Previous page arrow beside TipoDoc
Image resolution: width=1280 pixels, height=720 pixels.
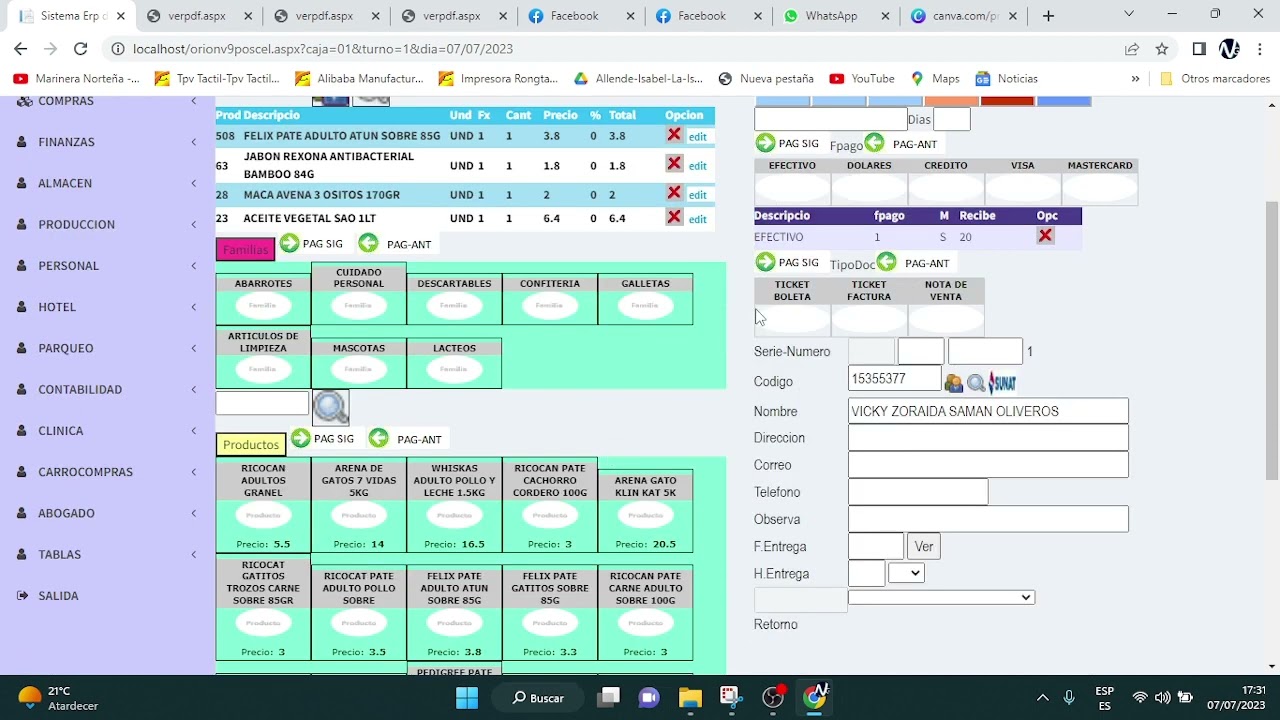pos(886,262)
